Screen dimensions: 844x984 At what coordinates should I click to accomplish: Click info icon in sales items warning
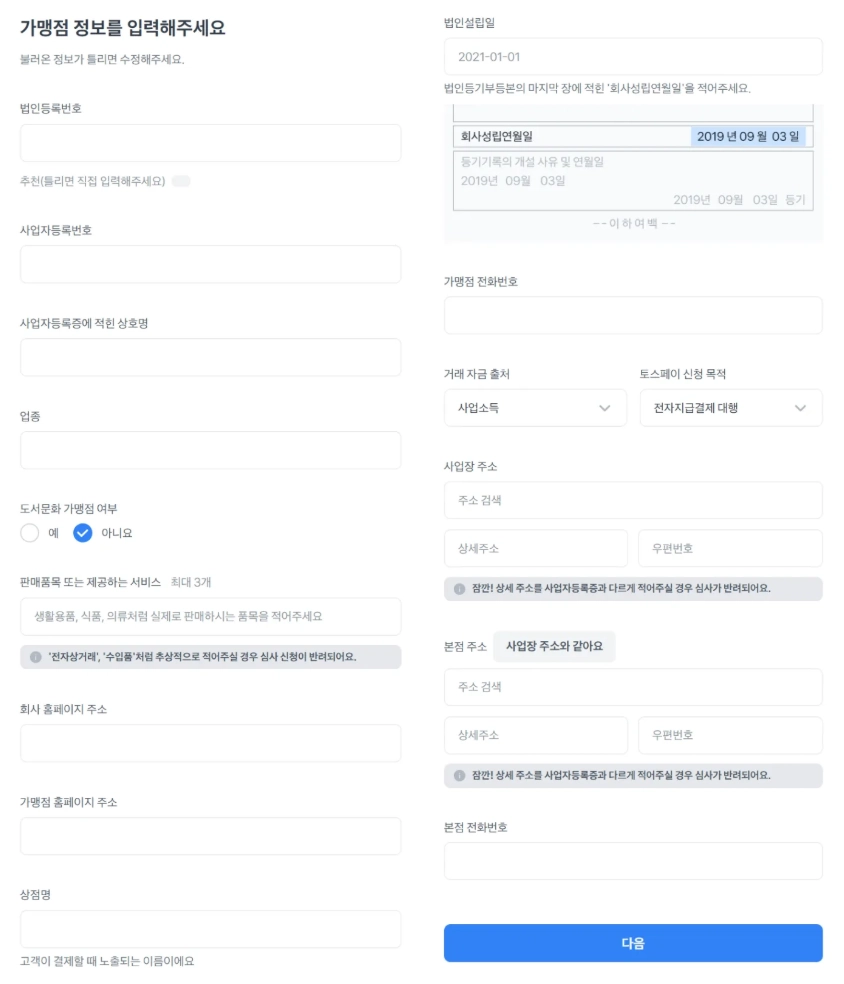click(36, 657)
